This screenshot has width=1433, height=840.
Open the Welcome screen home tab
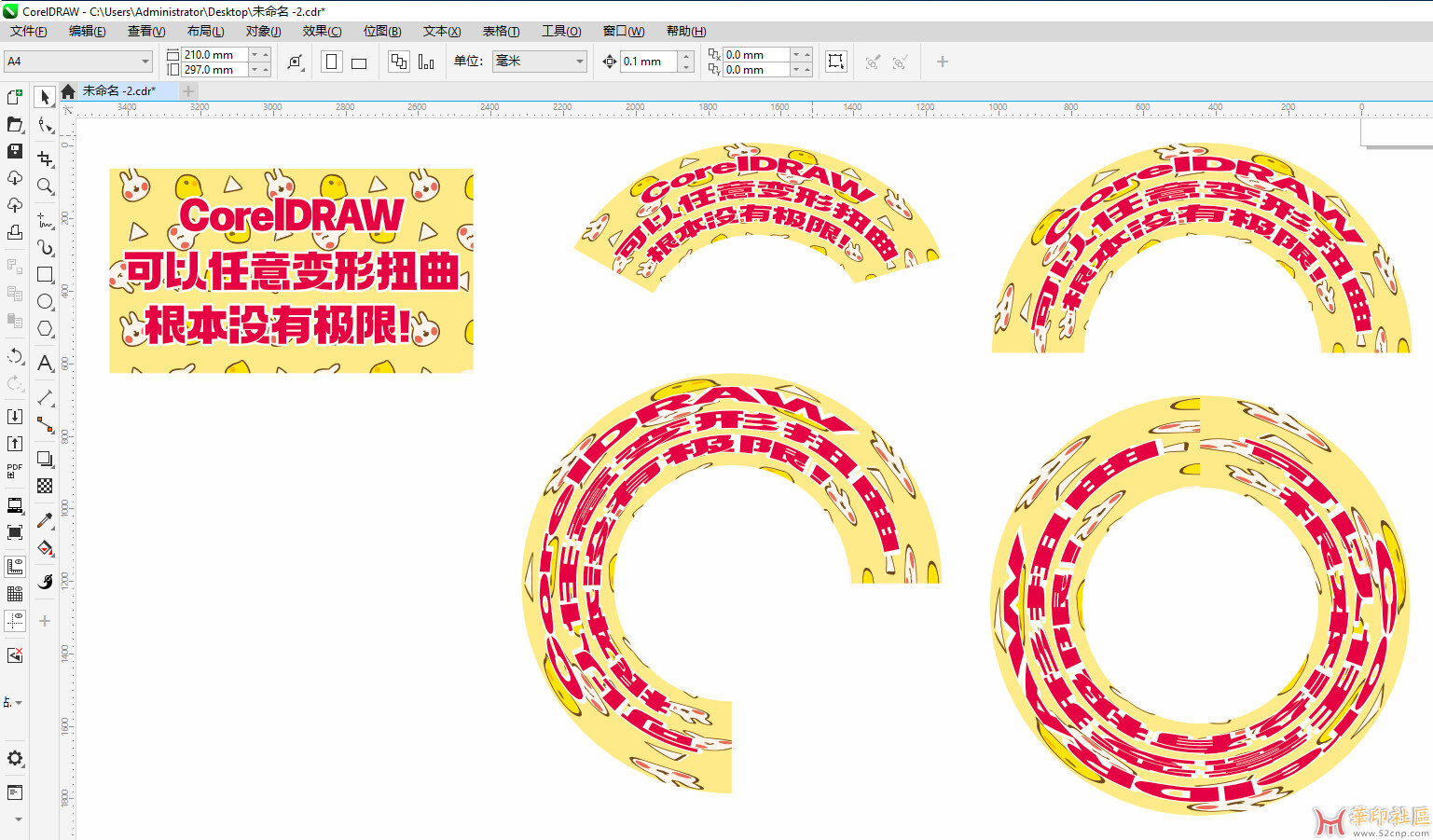click(68, 90)
